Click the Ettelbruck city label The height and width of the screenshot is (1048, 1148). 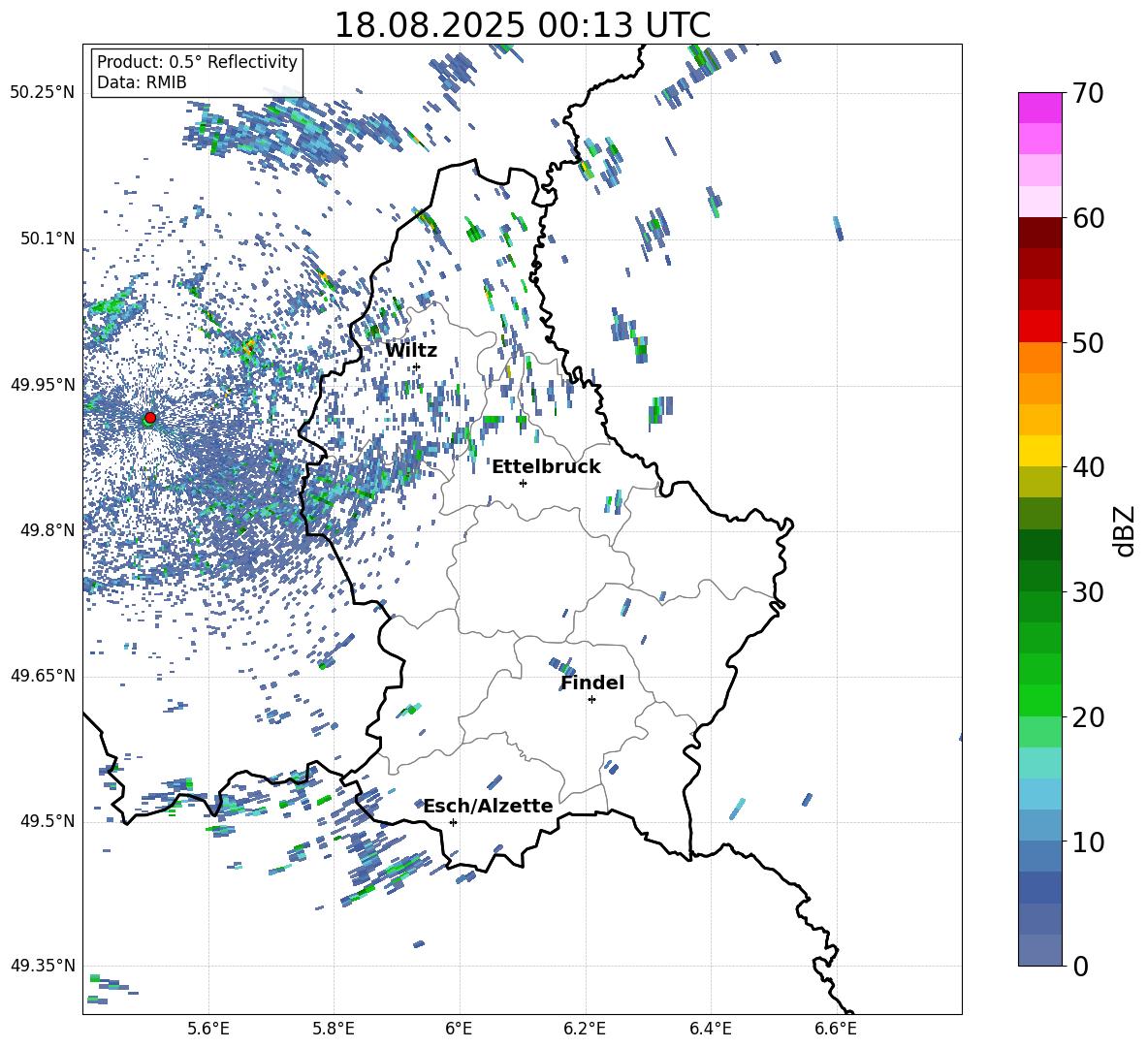pyautogui.click(x=546, y=467)
